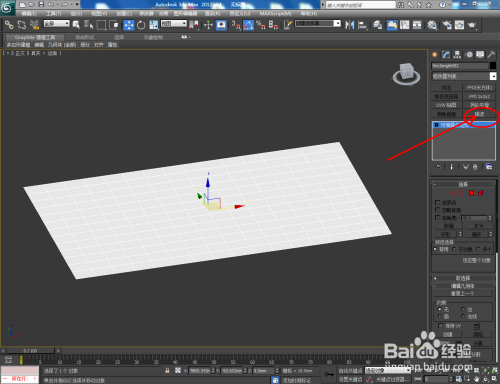This screenshot has height=384, width=500.
Task: Open the quick access toolbar customize arrow
Action: [77, 4]
